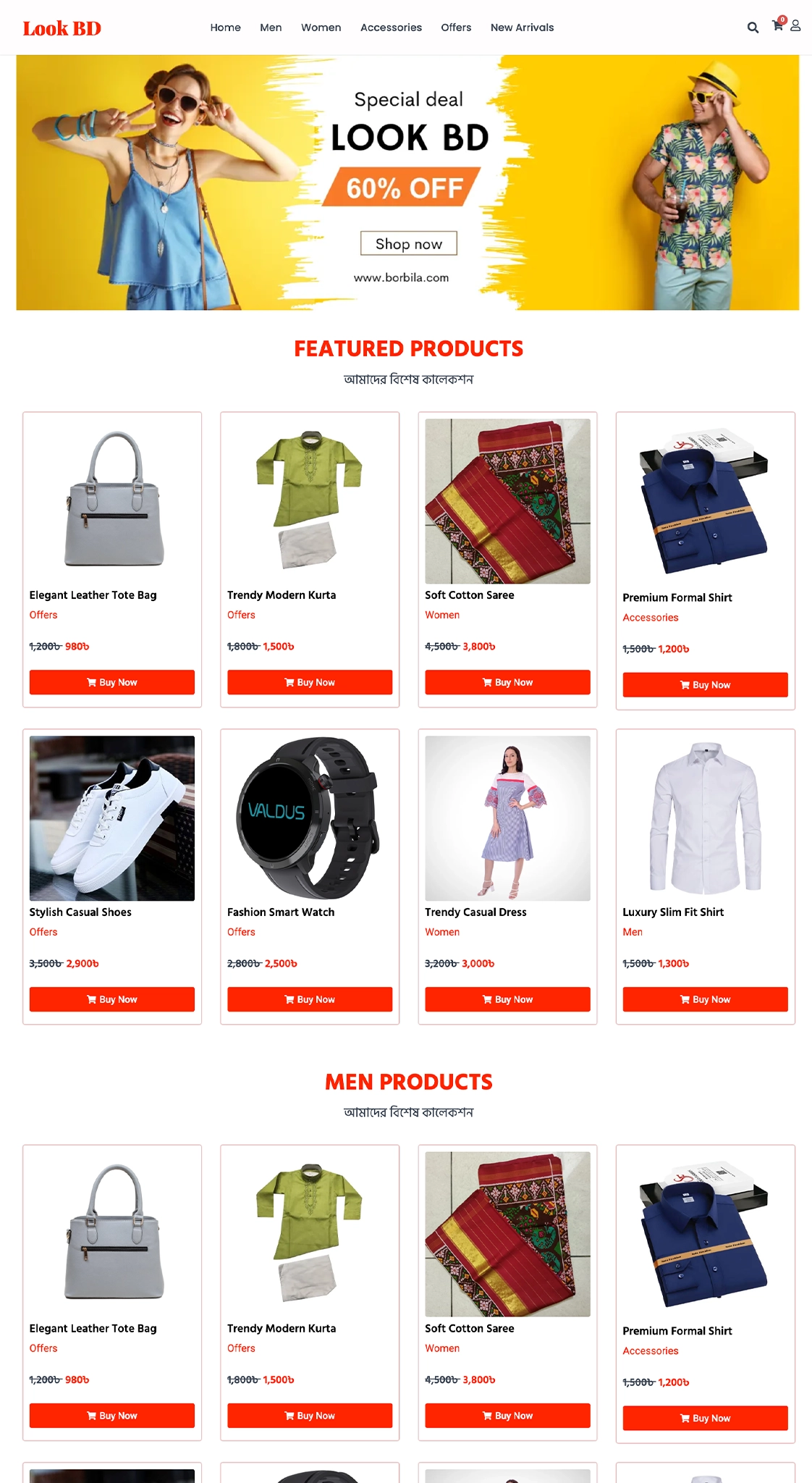812x1483 pixels.
Task: Open the search magnifier icon
Action: click(x=753, y=28)
